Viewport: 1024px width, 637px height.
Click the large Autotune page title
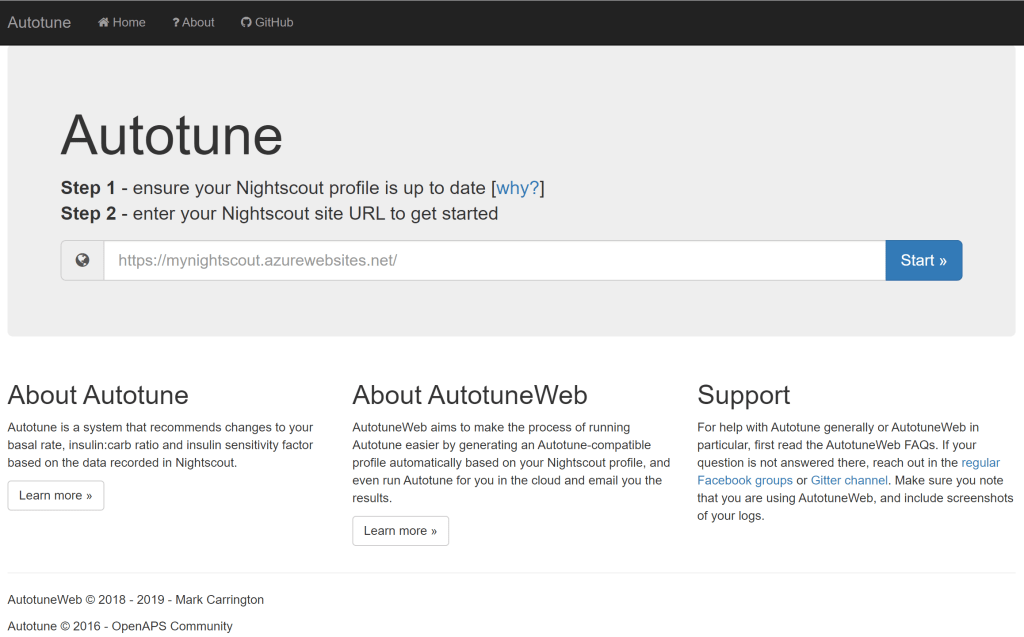171,134
